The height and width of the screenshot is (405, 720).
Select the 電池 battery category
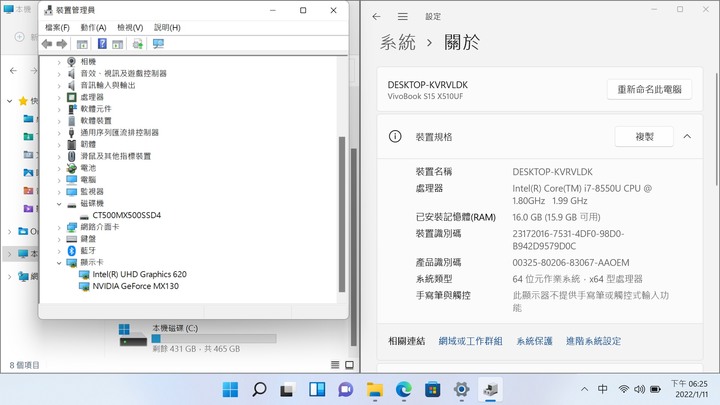point(88,168)
